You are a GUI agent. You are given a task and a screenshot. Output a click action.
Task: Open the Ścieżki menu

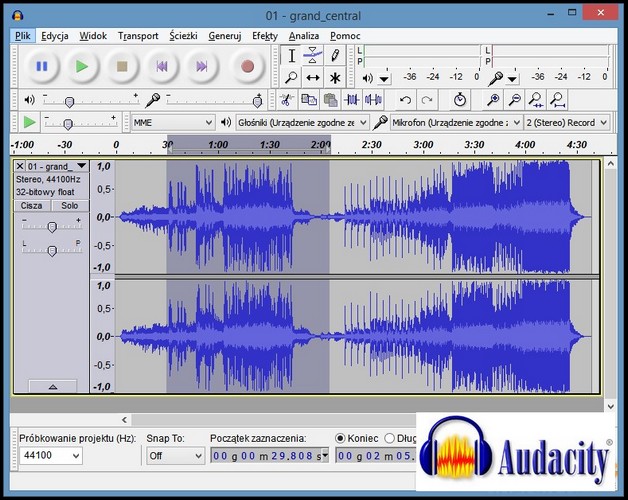point(183,36)
